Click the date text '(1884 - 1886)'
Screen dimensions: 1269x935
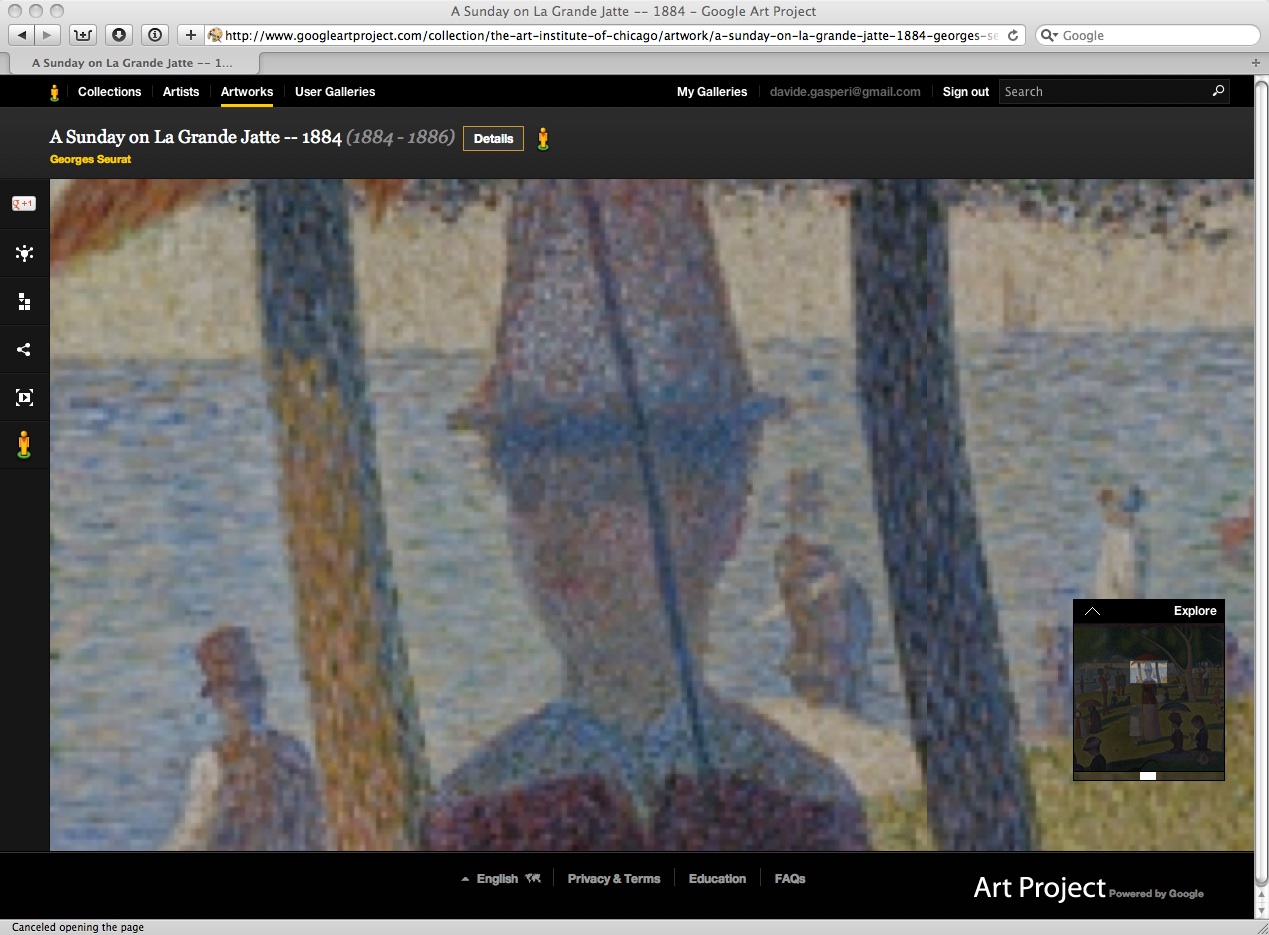pos(401,137)
